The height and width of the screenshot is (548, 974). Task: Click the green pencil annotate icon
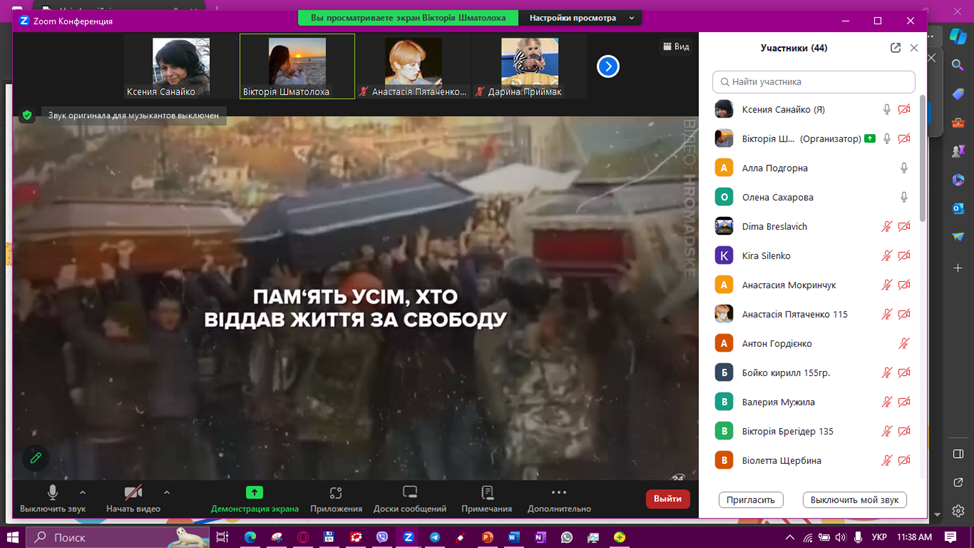click(x=35, y=458)
